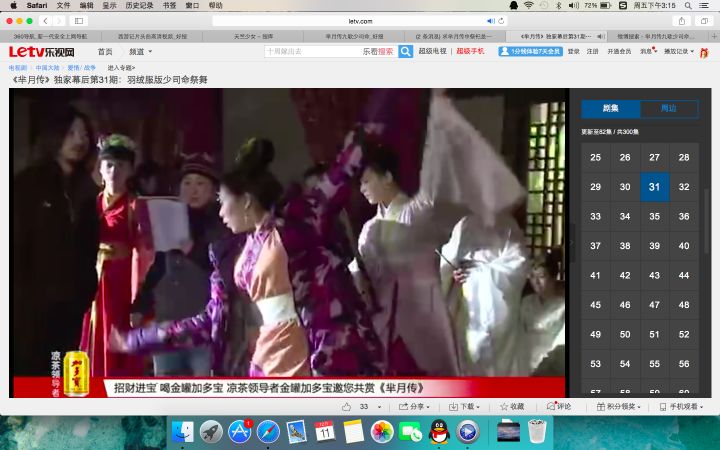
Task: Click Safari forward button
Action: pyautogui.click(x=59, y=21)
